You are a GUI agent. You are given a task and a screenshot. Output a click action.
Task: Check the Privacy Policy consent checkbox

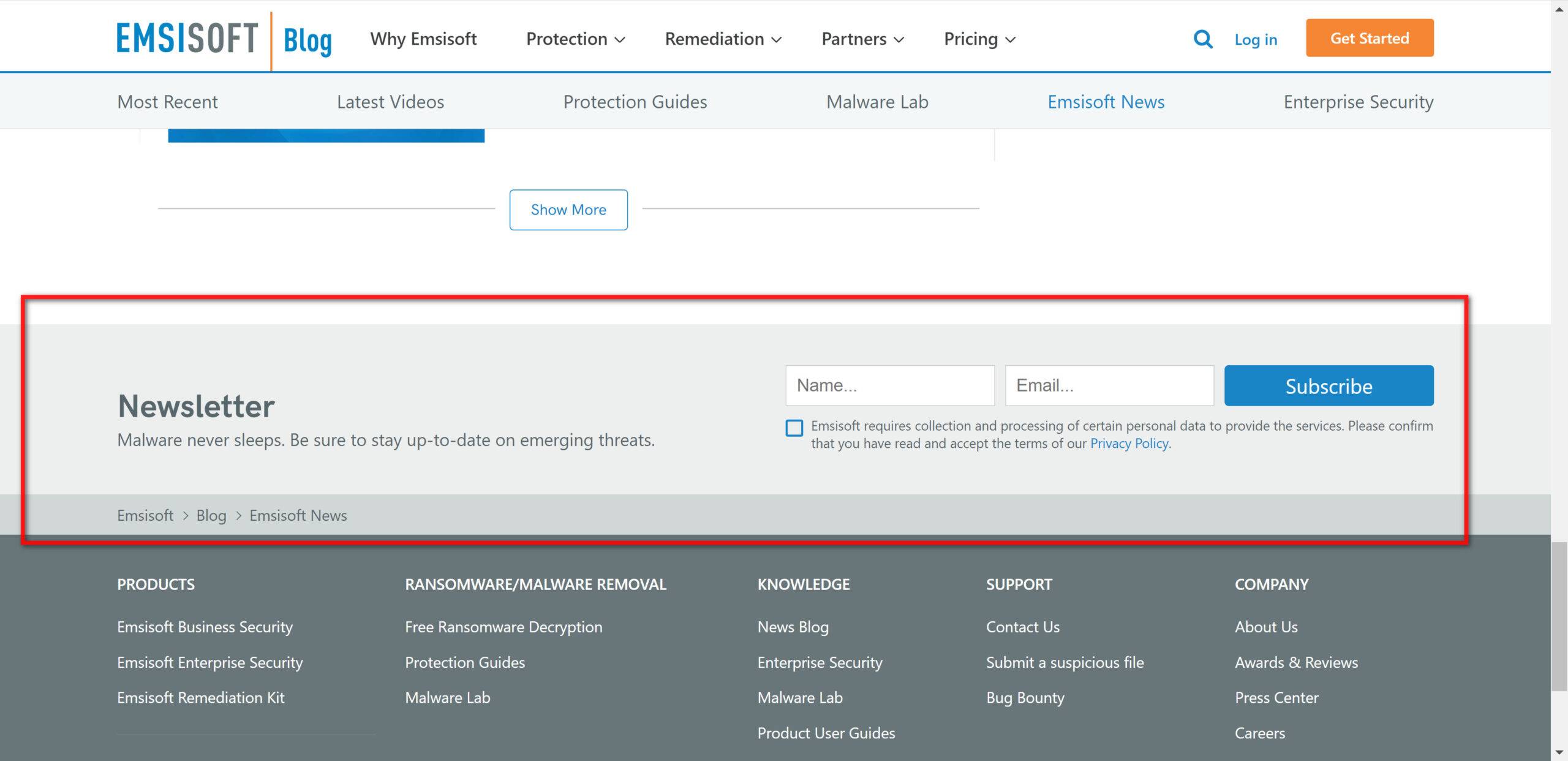click(x=794, y=428)
